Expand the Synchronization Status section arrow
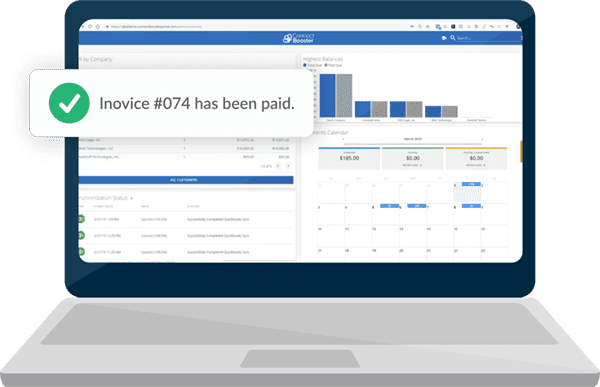This screenshot has width=600, height=387. pos(131,198)
